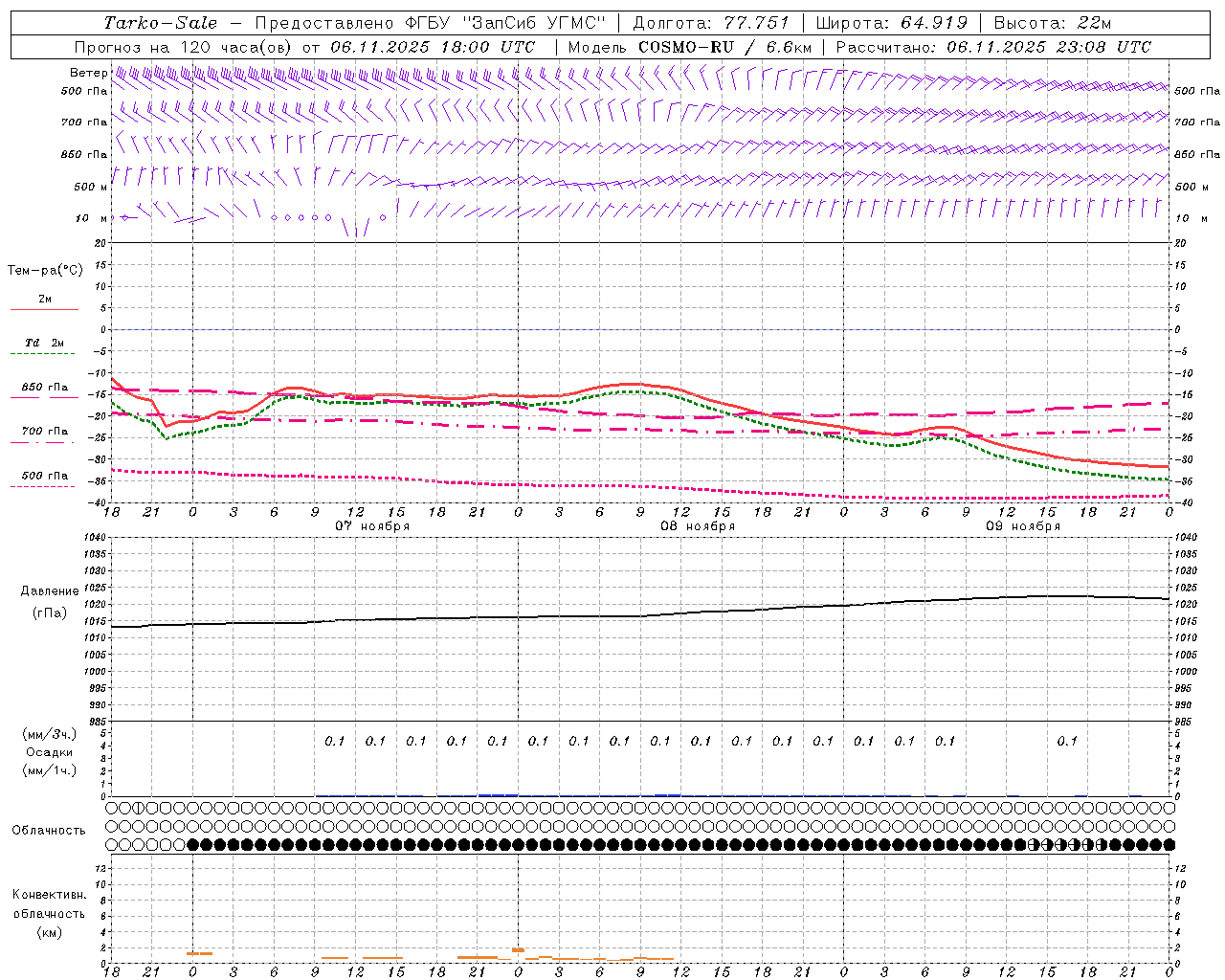Click the latitude value Широта: 64.919
The height and width of the screenshot is (980, 1225).
892,23
